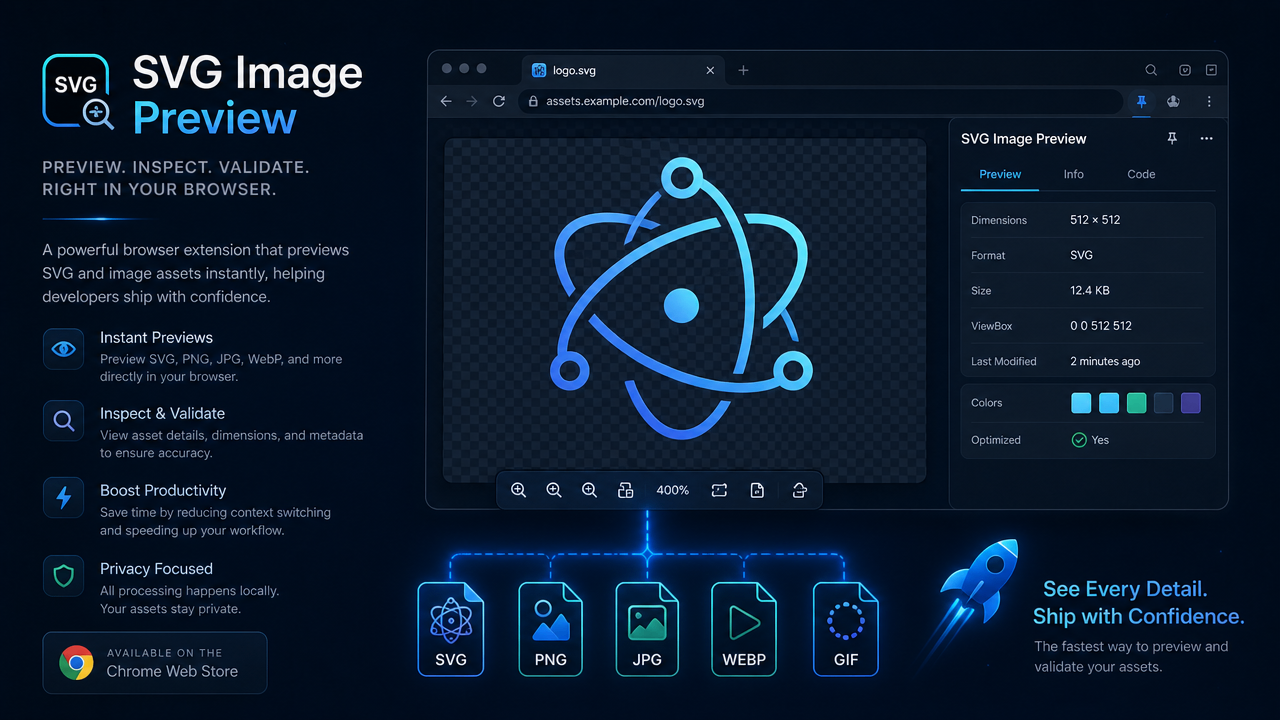Click the document page icon in the zoom toolbar
The width and height of the screenshot is (1280, 720).
757,490
